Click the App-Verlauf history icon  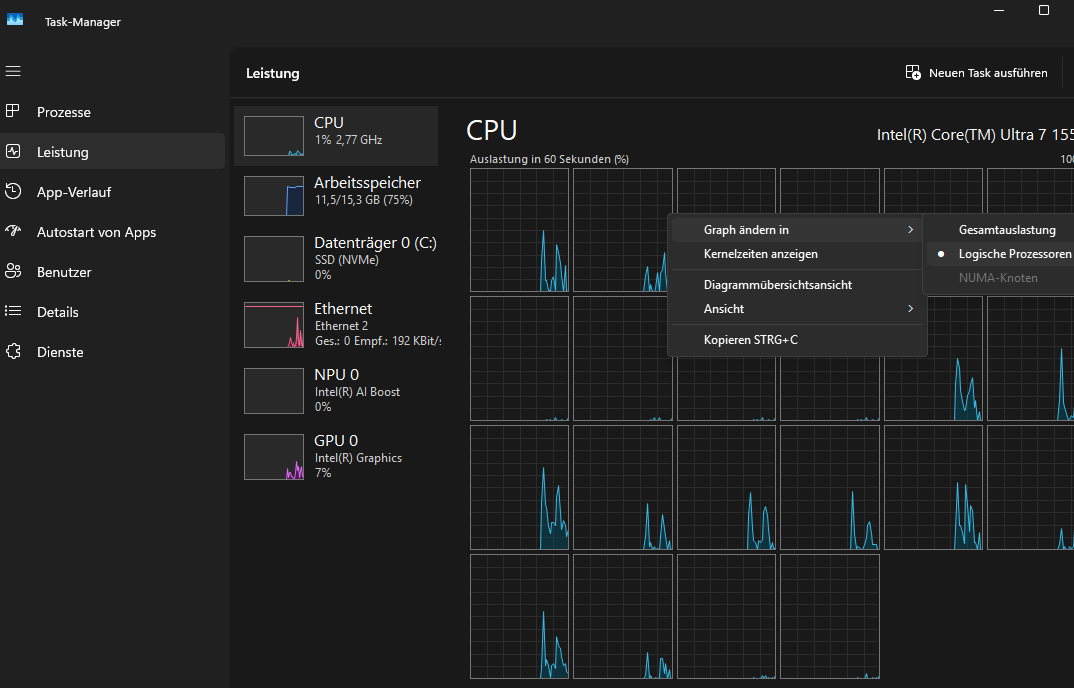coord(13,191)
